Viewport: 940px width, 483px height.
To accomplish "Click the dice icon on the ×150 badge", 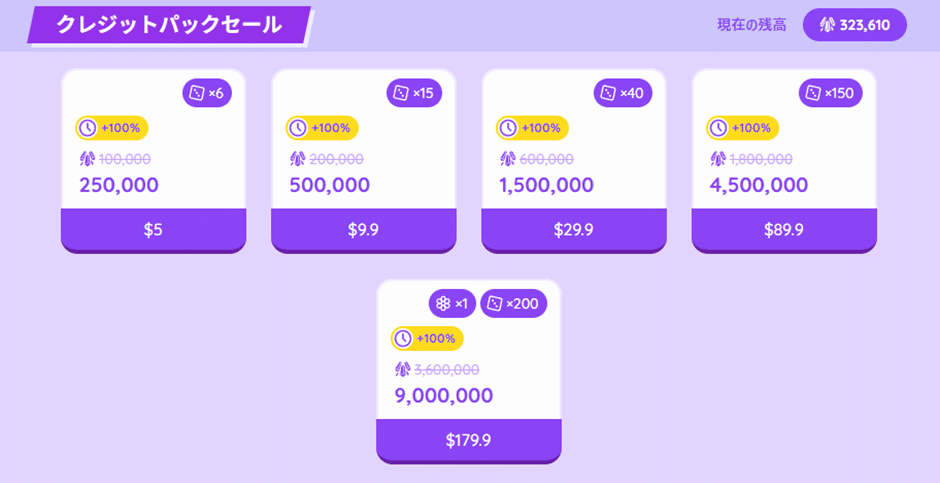I will [813, 93].
